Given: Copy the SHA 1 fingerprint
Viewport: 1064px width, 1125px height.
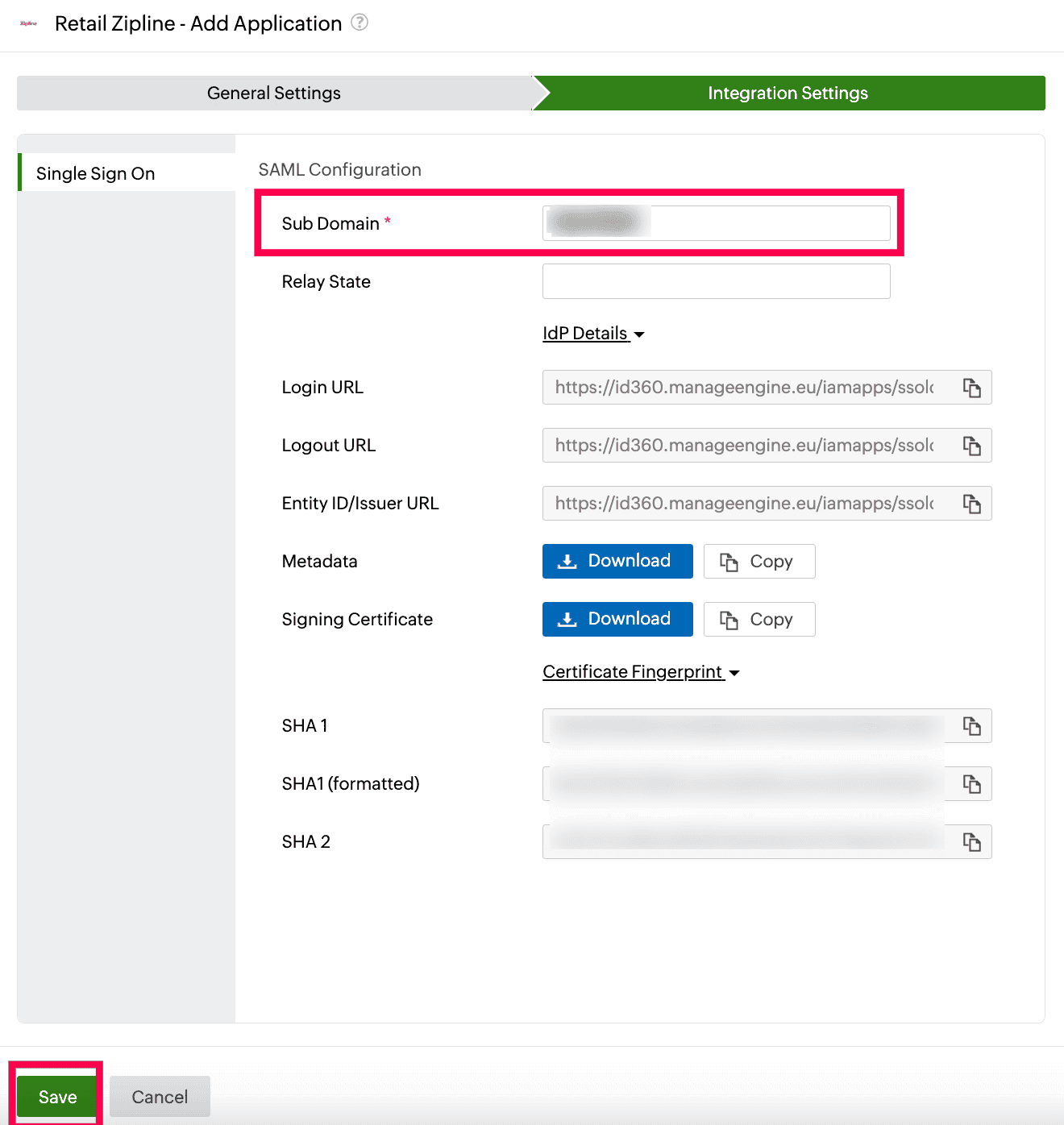Looking at the screenshot, I should (x=970, y=725).
